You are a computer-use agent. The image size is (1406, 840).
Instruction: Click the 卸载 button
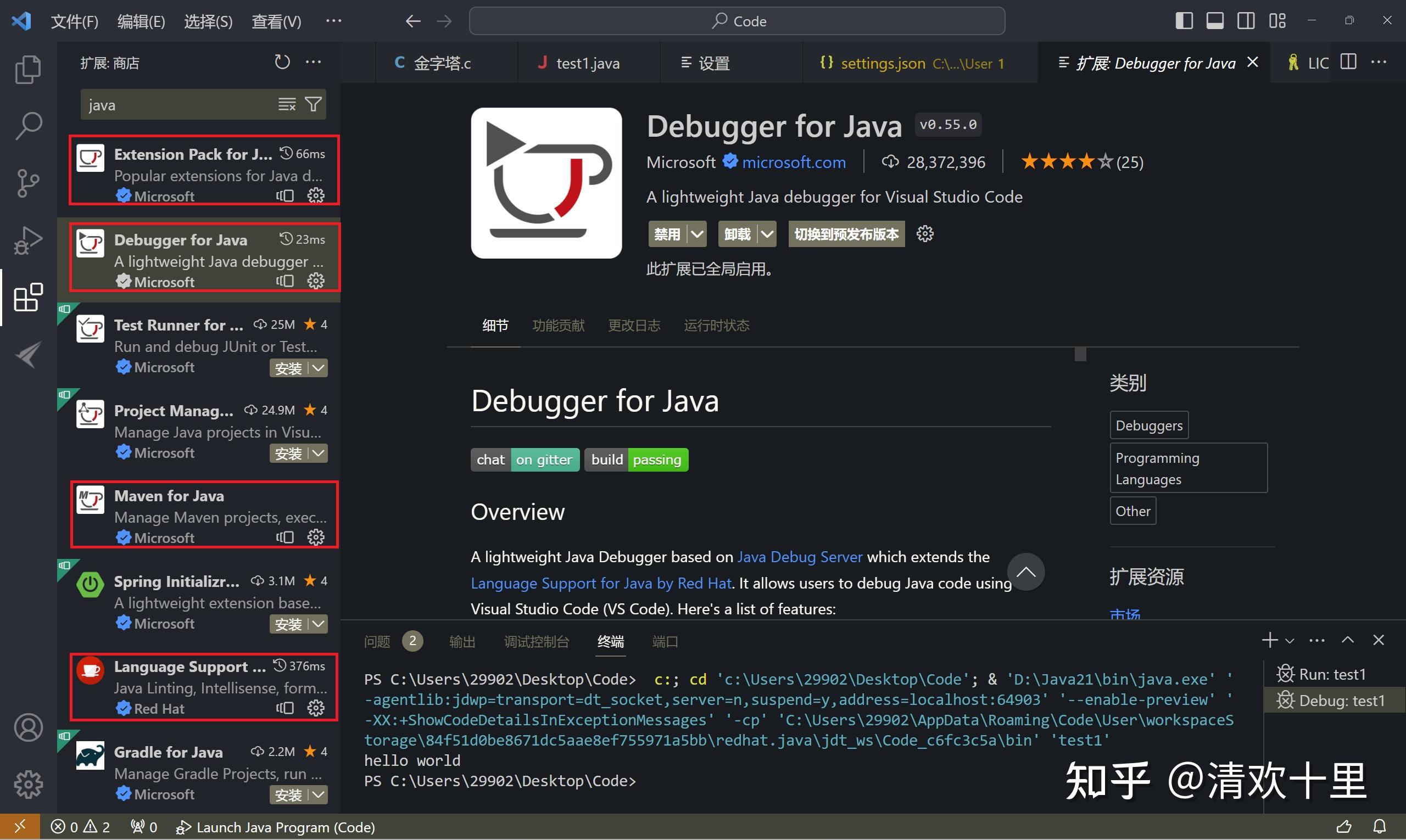pyautogui.click(x=737, y=234)
